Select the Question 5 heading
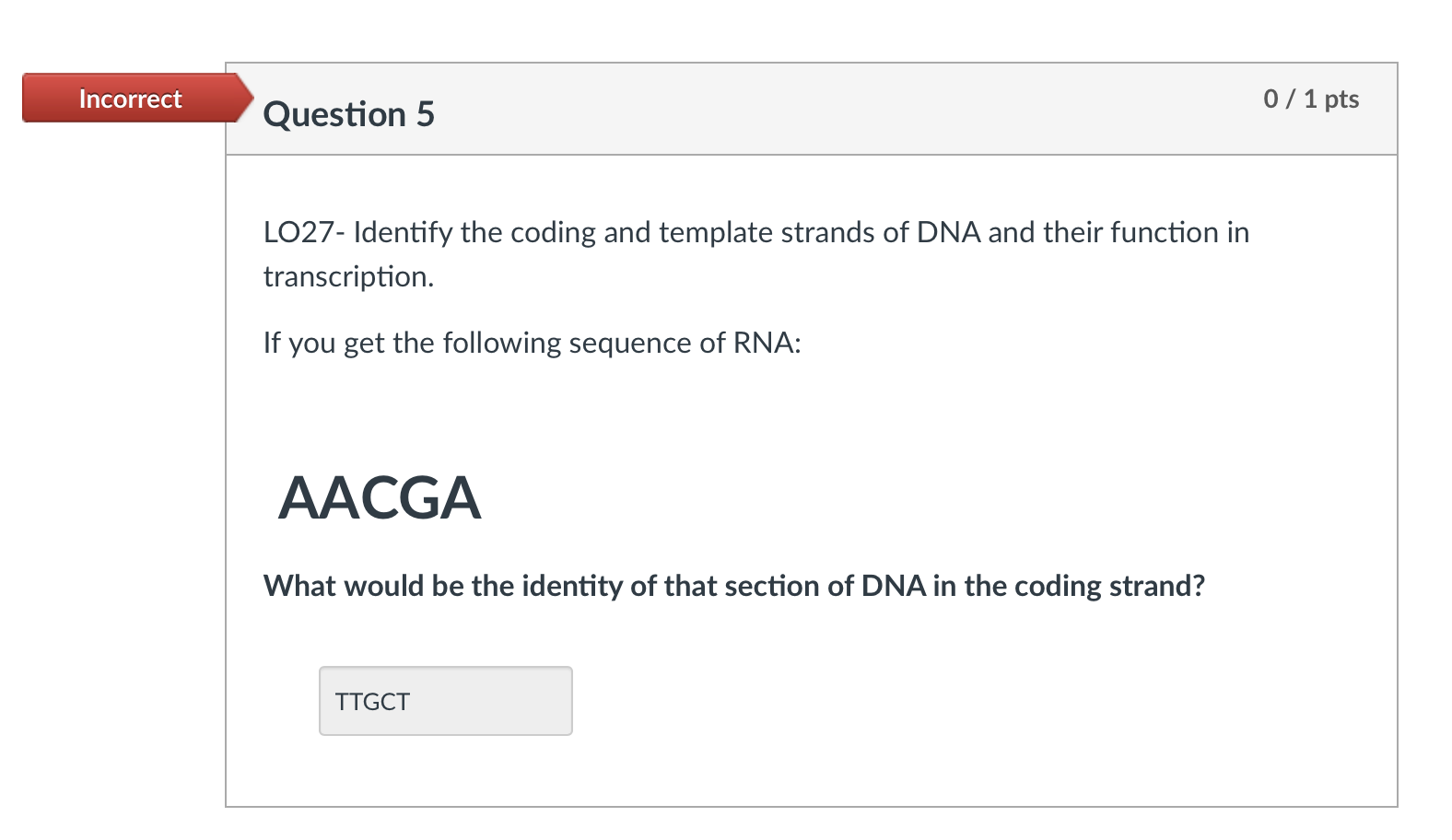The image size is (1452, 840). click(x=348, y=114)
